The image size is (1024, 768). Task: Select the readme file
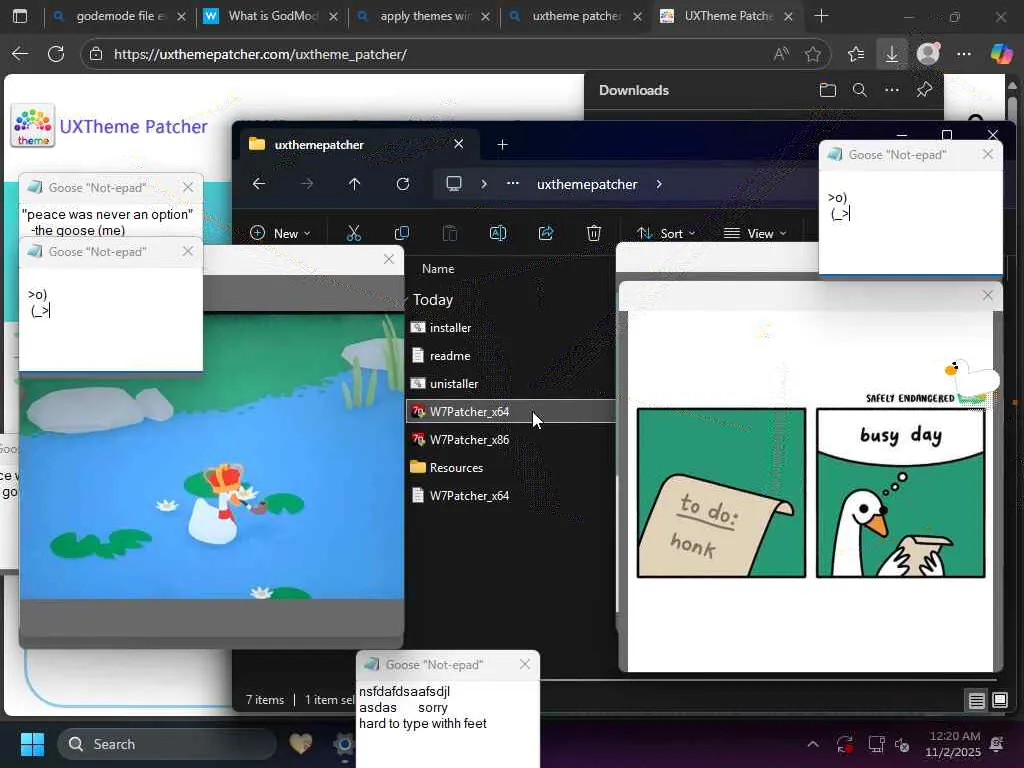click(x=510, y=356)
